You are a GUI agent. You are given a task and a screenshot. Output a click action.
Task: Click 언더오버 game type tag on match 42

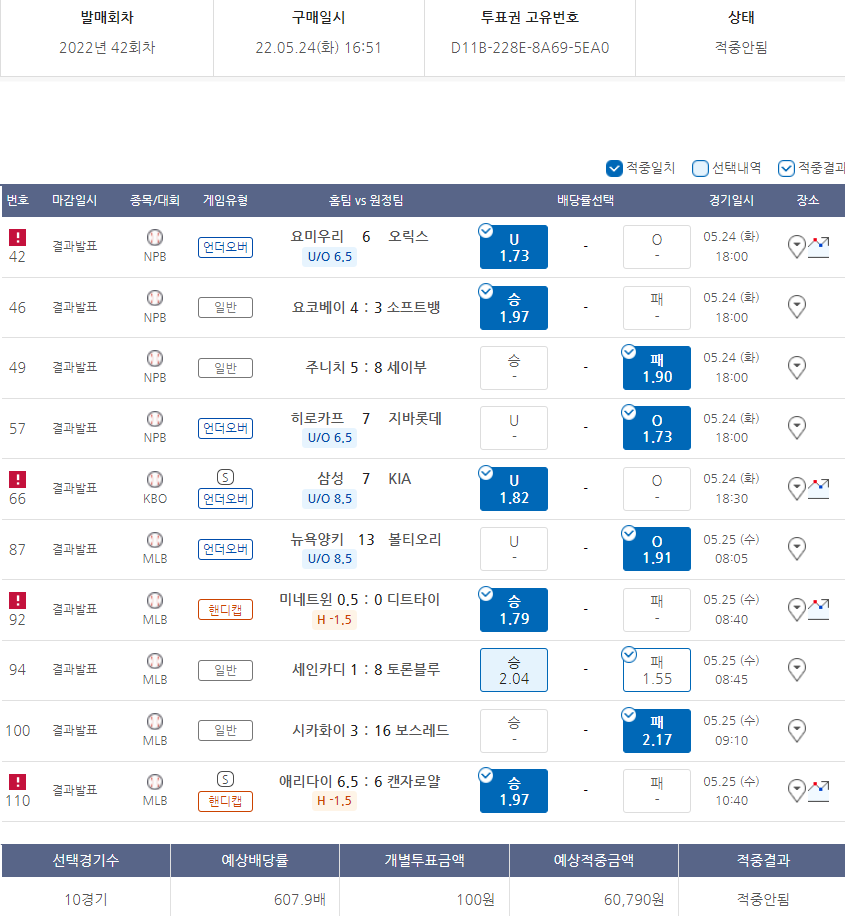226,247
